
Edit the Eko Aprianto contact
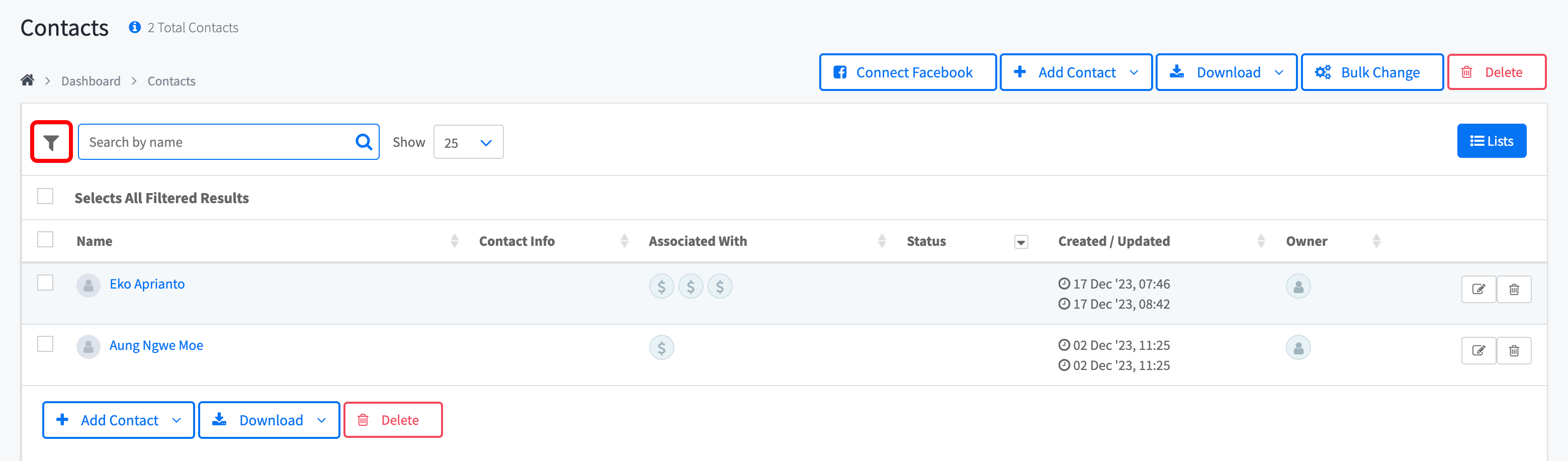point(1478,289)
